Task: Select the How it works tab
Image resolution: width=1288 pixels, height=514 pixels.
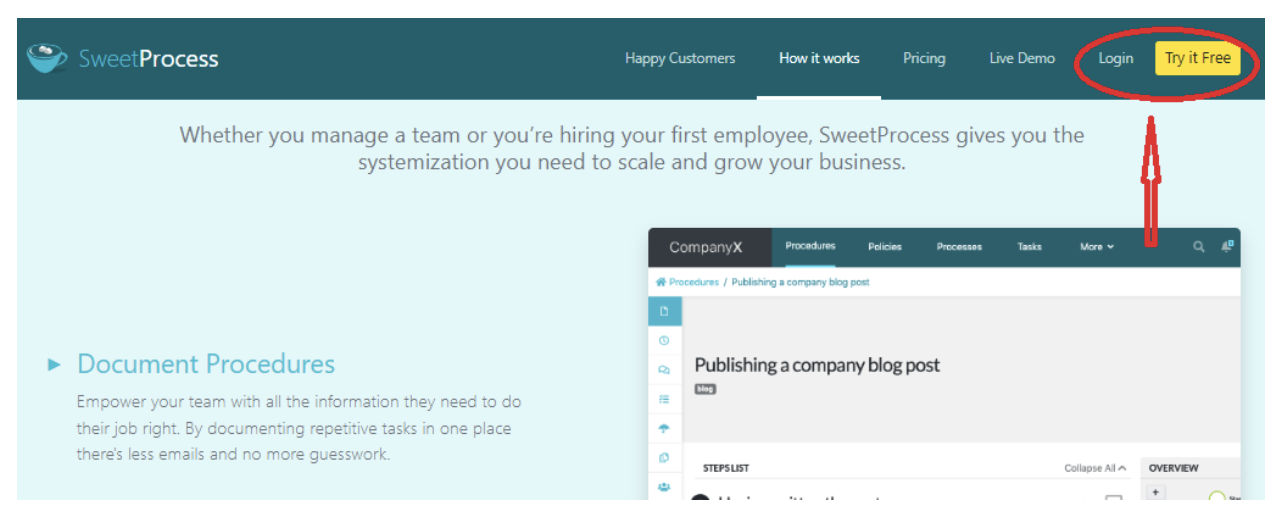Action: pos(819,58)
